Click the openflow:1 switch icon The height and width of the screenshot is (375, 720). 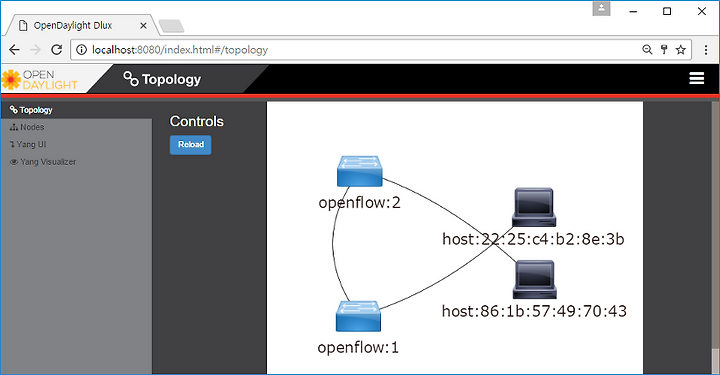(x=359, y=316)
